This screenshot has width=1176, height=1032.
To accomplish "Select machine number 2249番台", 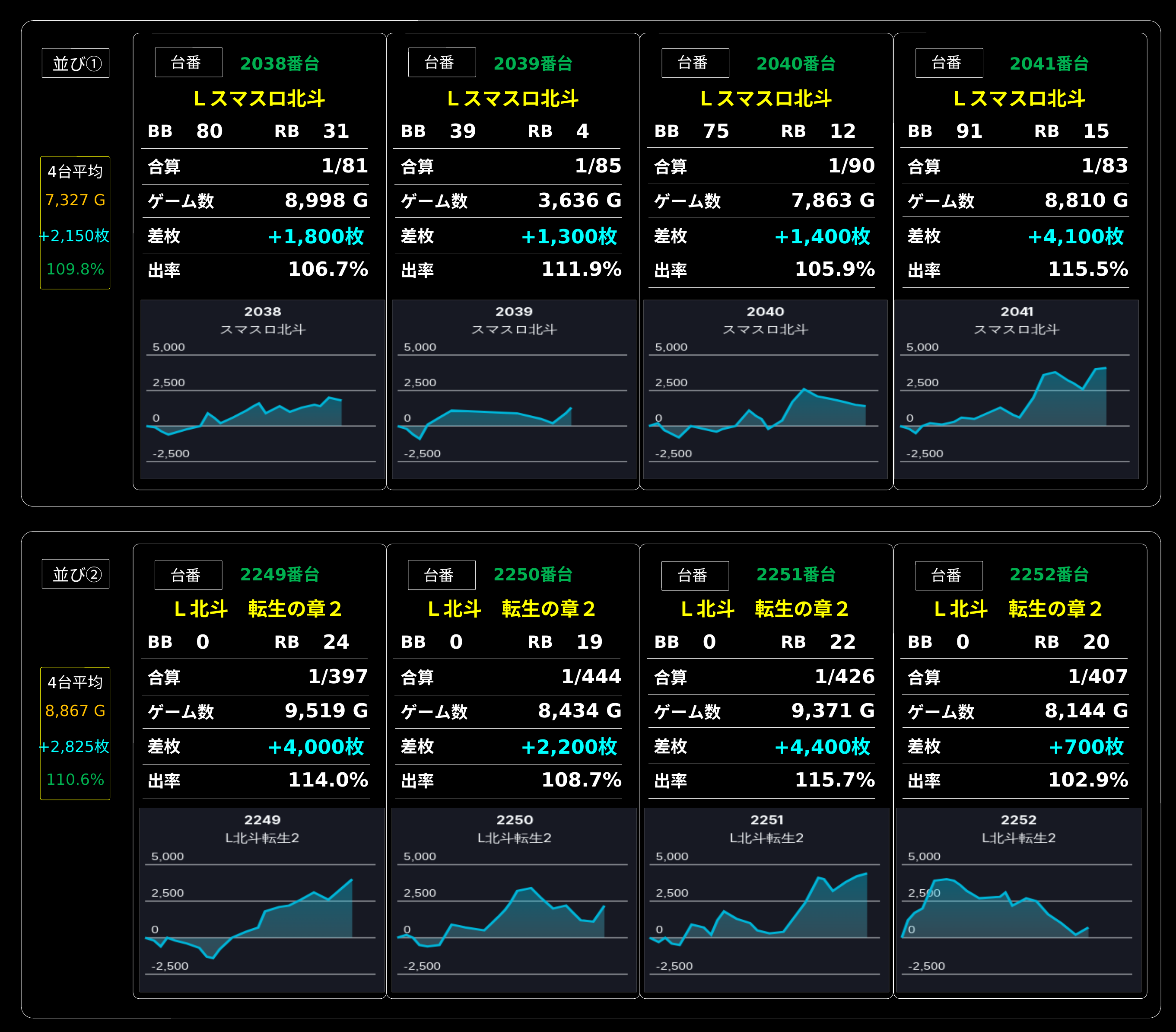I will (280, 574).
